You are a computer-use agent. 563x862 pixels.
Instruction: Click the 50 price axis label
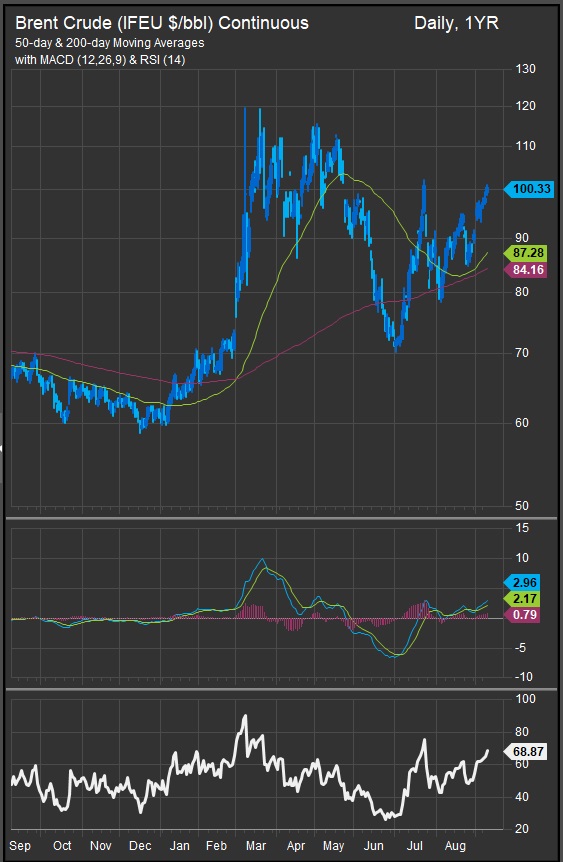pyautogui.click(x=522, y=505)
